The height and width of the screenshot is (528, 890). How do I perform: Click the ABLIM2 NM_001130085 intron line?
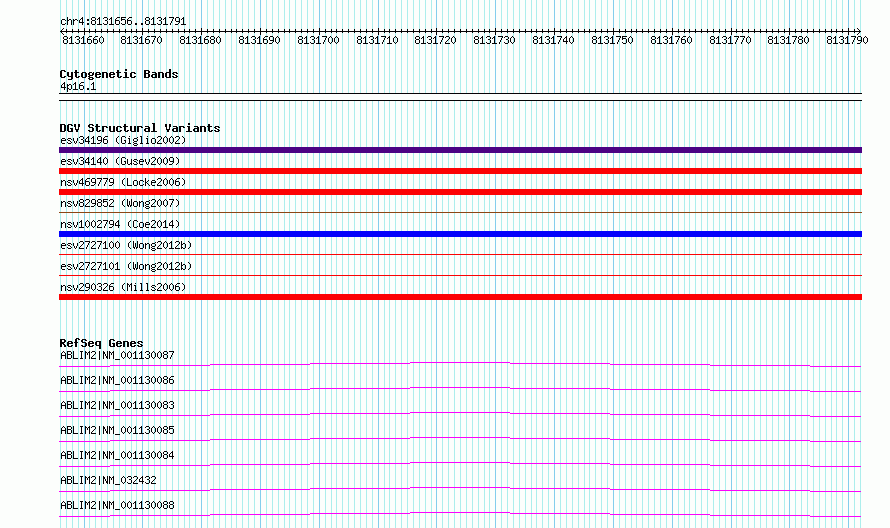(x=460, y=439)
